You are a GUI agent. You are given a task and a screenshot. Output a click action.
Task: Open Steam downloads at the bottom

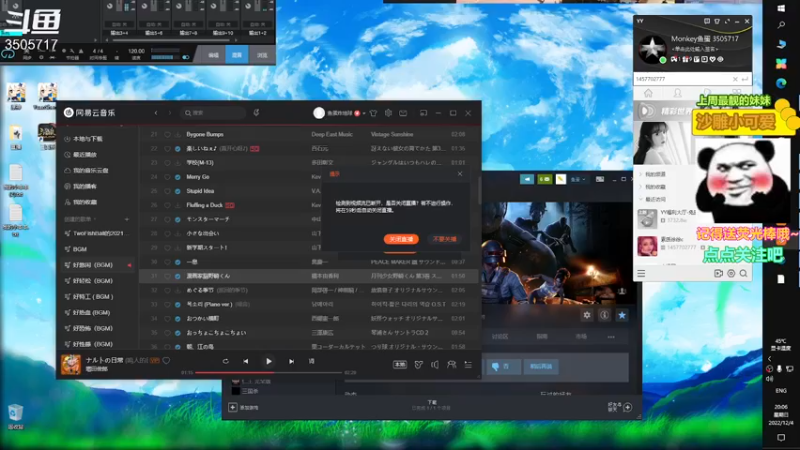(432, 405)
